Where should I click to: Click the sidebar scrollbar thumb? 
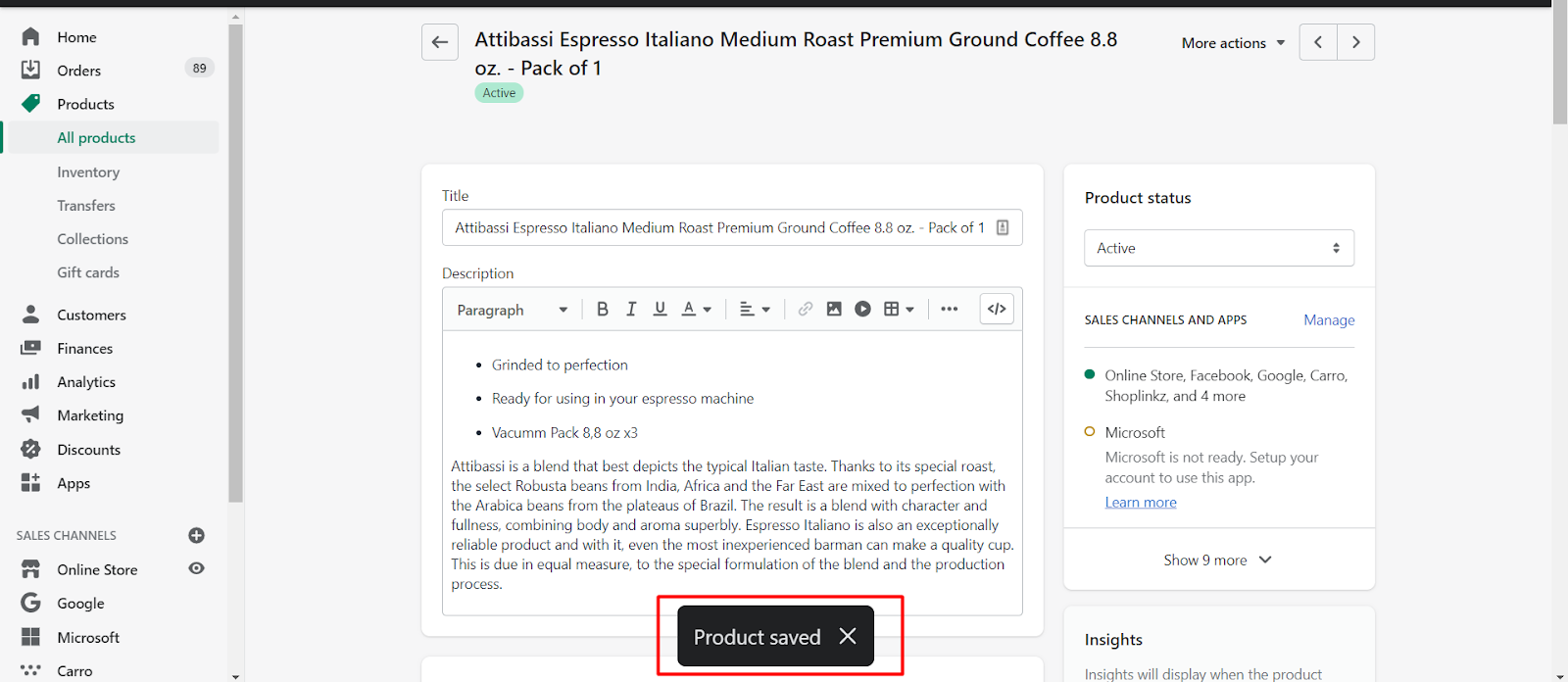click(x=235, y=263)
